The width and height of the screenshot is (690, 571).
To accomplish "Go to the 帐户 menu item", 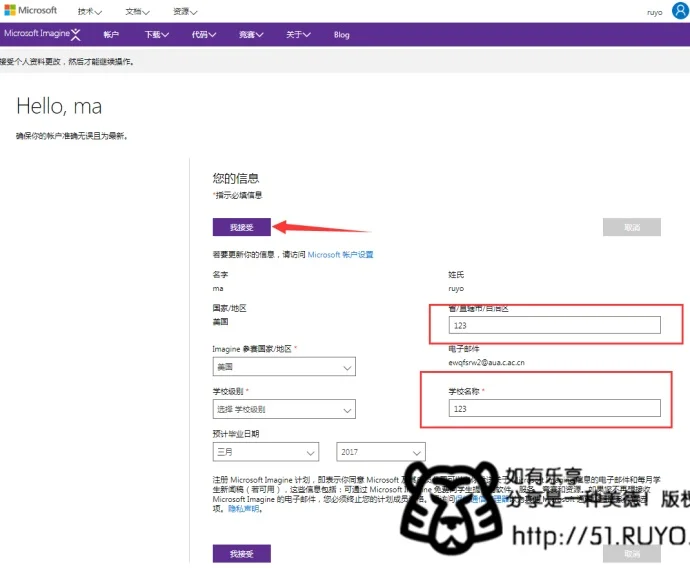I will (x=111, y=35).
